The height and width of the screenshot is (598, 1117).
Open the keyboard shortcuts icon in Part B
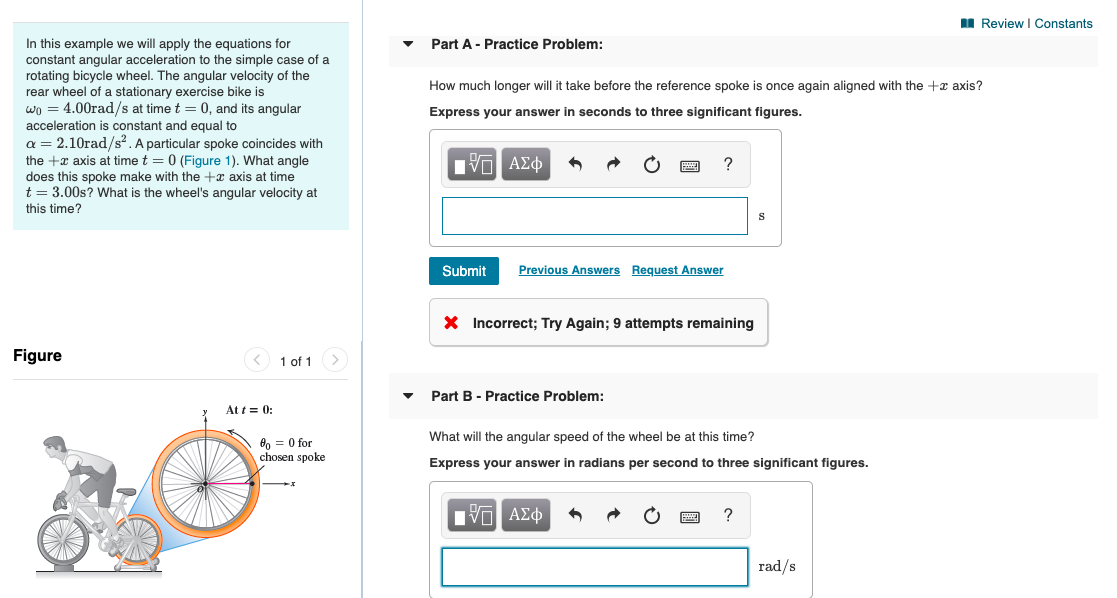(x=689, y=515)
